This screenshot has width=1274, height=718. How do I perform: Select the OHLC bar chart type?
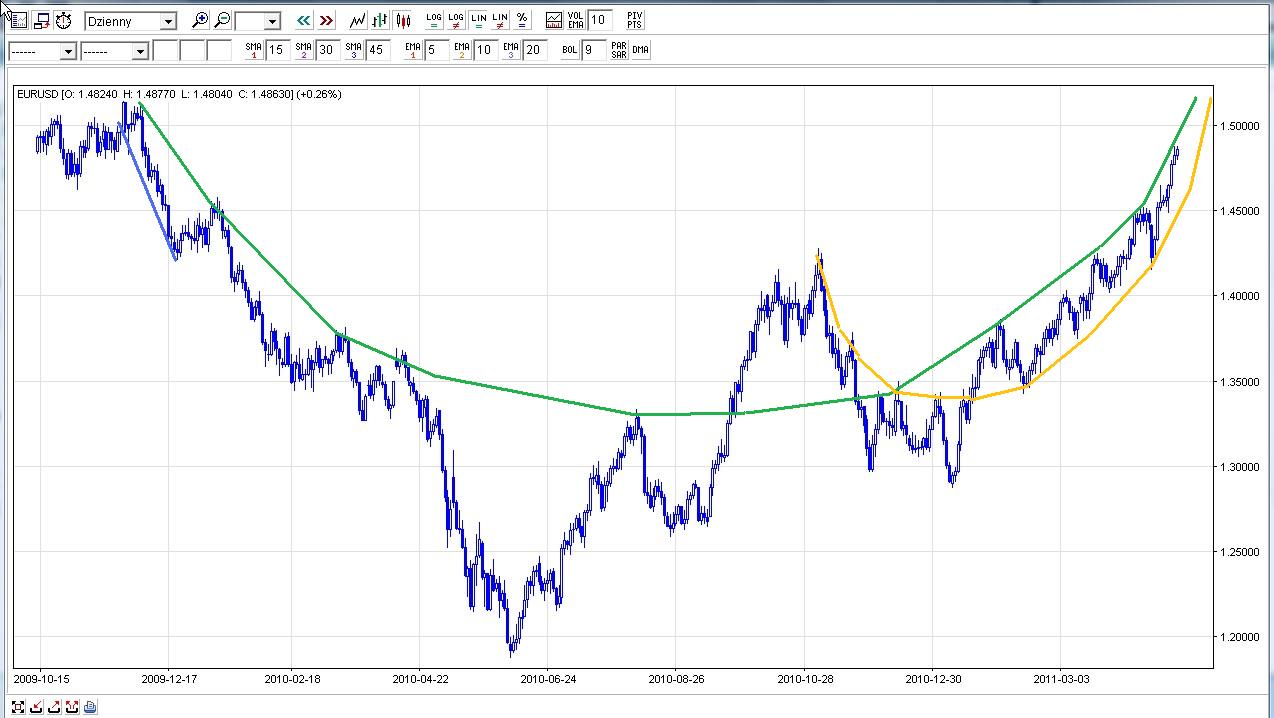[380, 20]
